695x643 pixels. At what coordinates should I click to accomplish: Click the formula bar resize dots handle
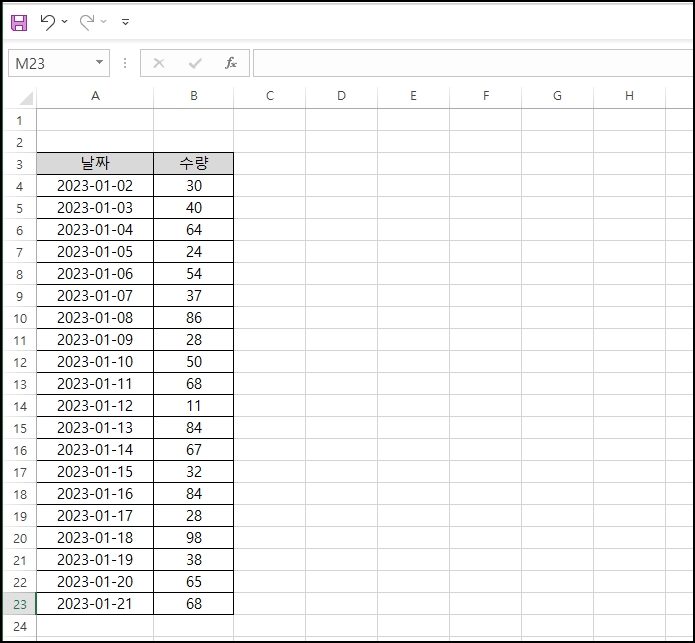click(x=125, y=63)
